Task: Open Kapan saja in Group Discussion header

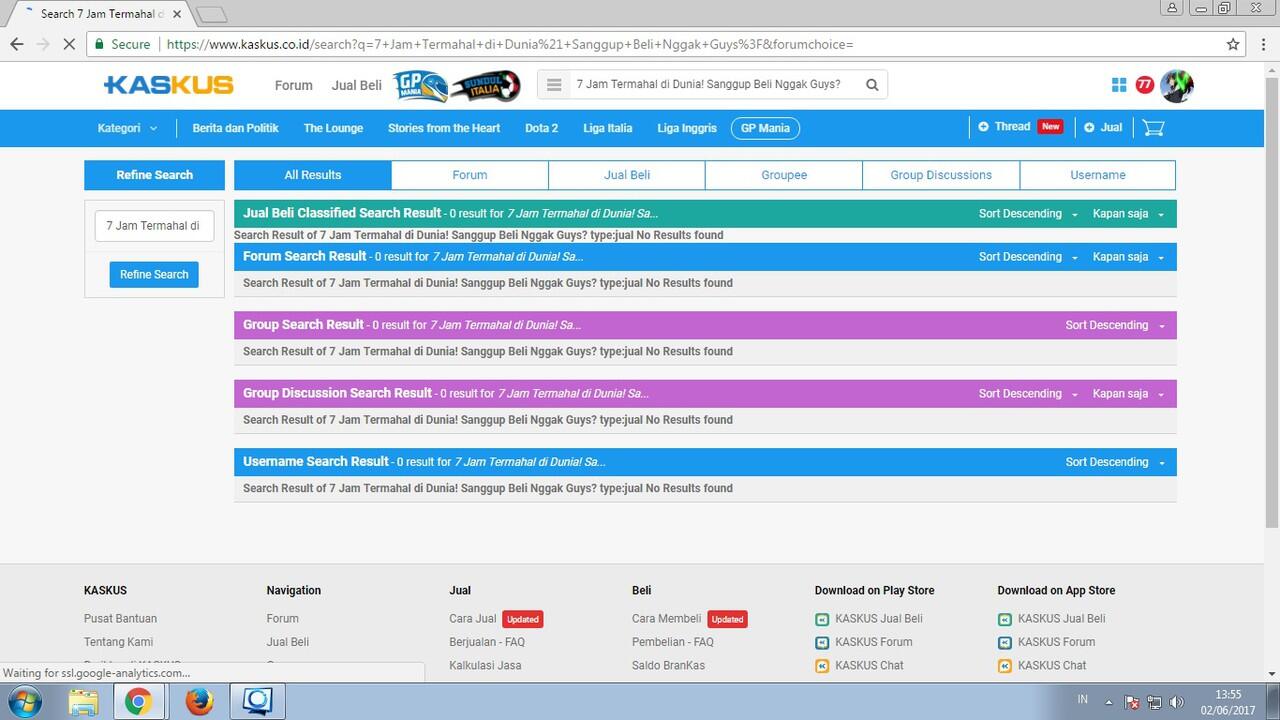Action: pos(1128,394)
